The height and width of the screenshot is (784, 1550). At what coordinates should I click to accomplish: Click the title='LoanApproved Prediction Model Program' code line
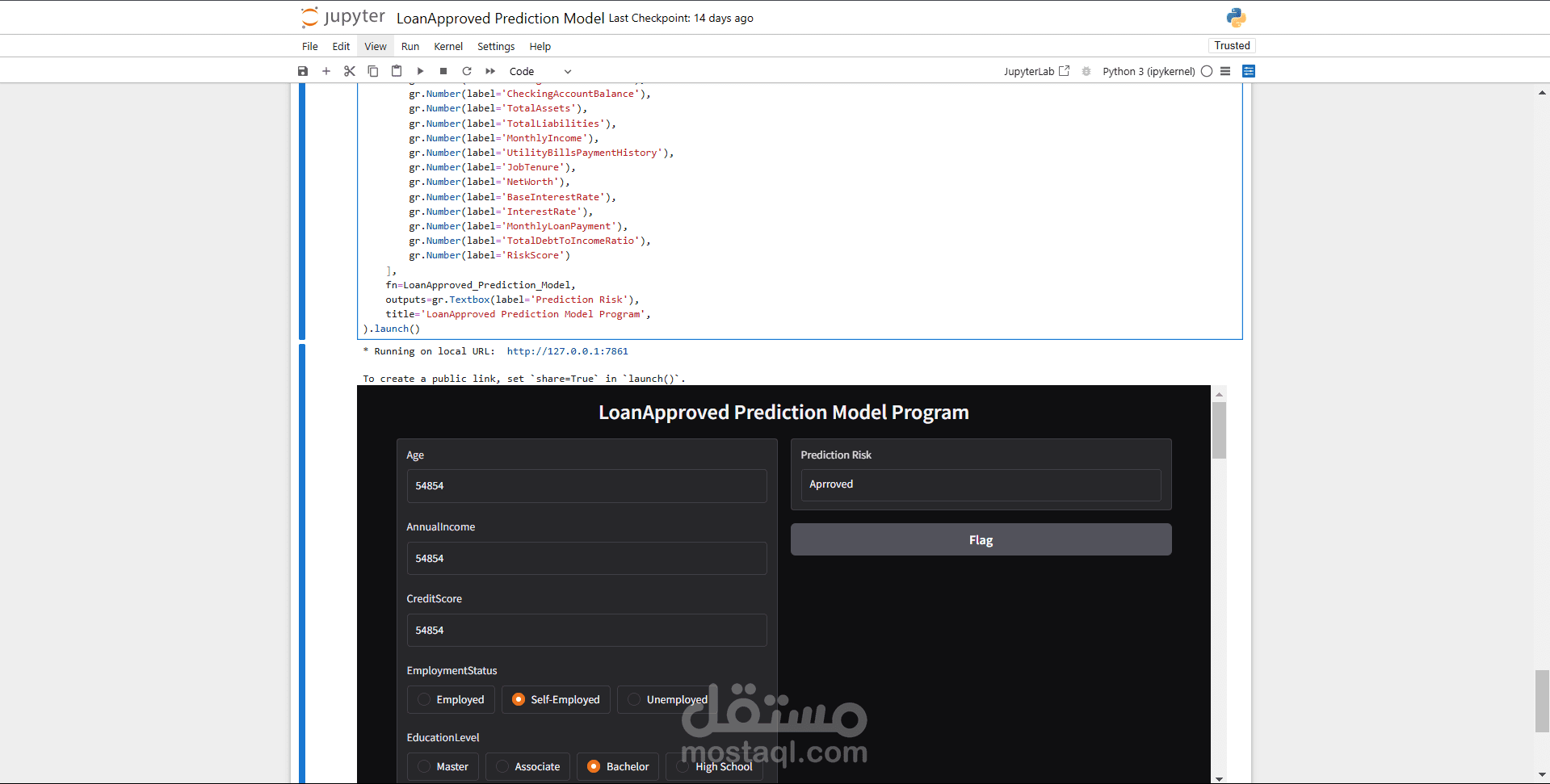(518, 314)
